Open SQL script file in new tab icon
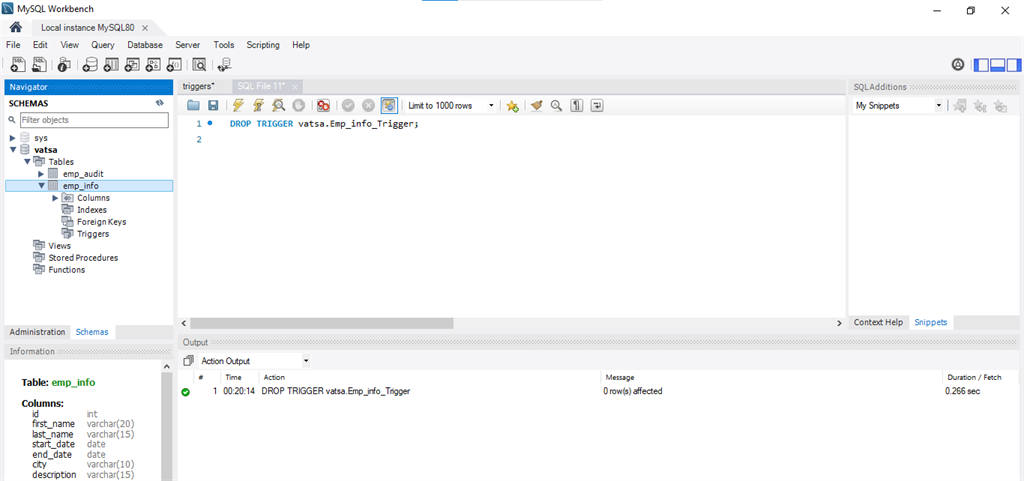This screenshot has height=481, width=1024. pyautogui.click(x=40, y=65)
